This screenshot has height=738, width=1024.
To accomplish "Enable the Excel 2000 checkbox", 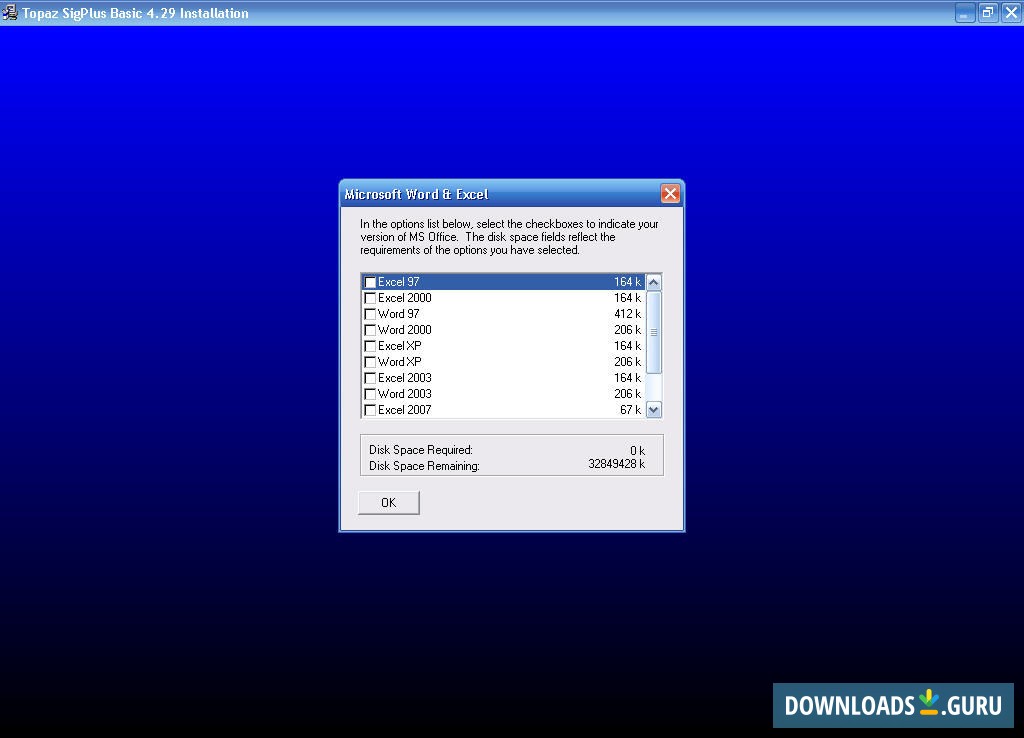I will [x=370, y=298].
